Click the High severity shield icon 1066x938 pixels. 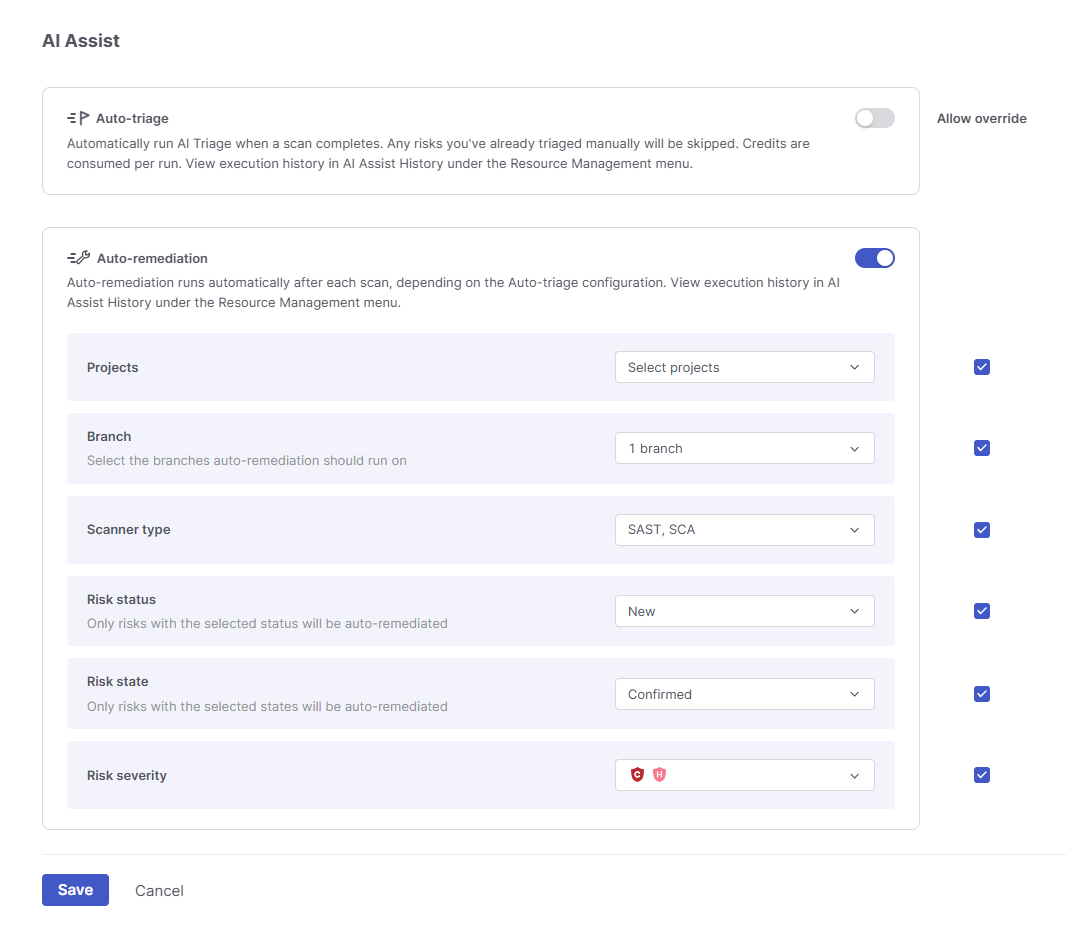[659, 775]
